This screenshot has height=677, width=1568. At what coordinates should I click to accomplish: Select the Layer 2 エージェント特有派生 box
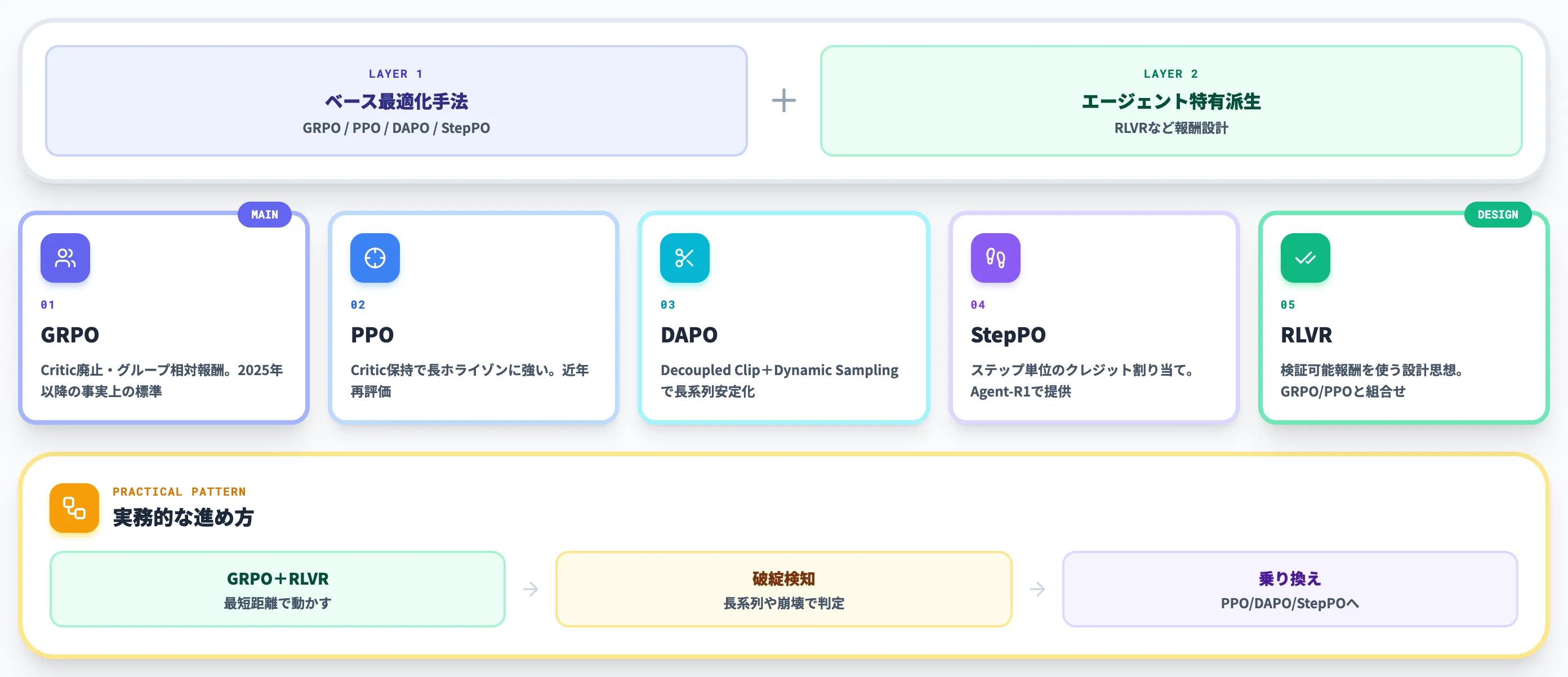tap(1171, 100)
